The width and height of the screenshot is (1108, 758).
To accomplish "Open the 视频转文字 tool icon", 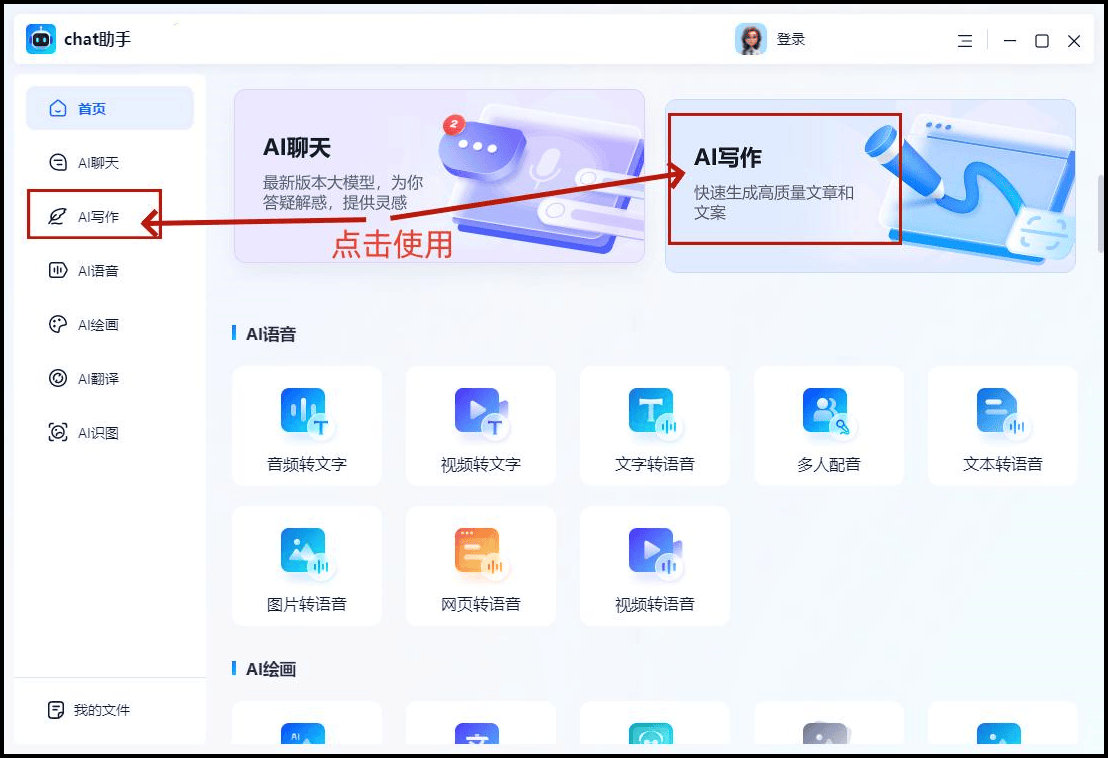I will pyautogui.click(x=480, y=412).
